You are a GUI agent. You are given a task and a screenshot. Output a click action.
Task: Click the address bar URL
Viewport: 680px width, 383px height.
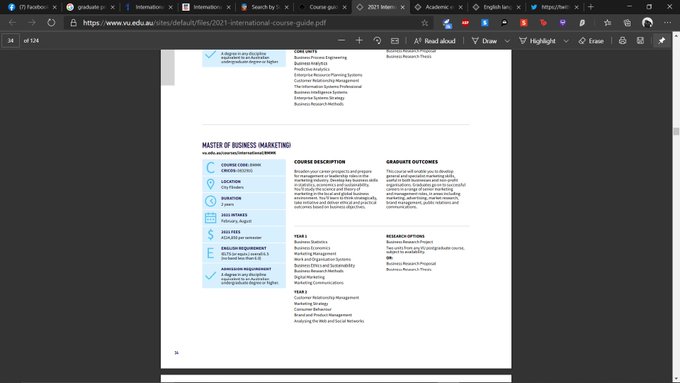click(204, 23)
